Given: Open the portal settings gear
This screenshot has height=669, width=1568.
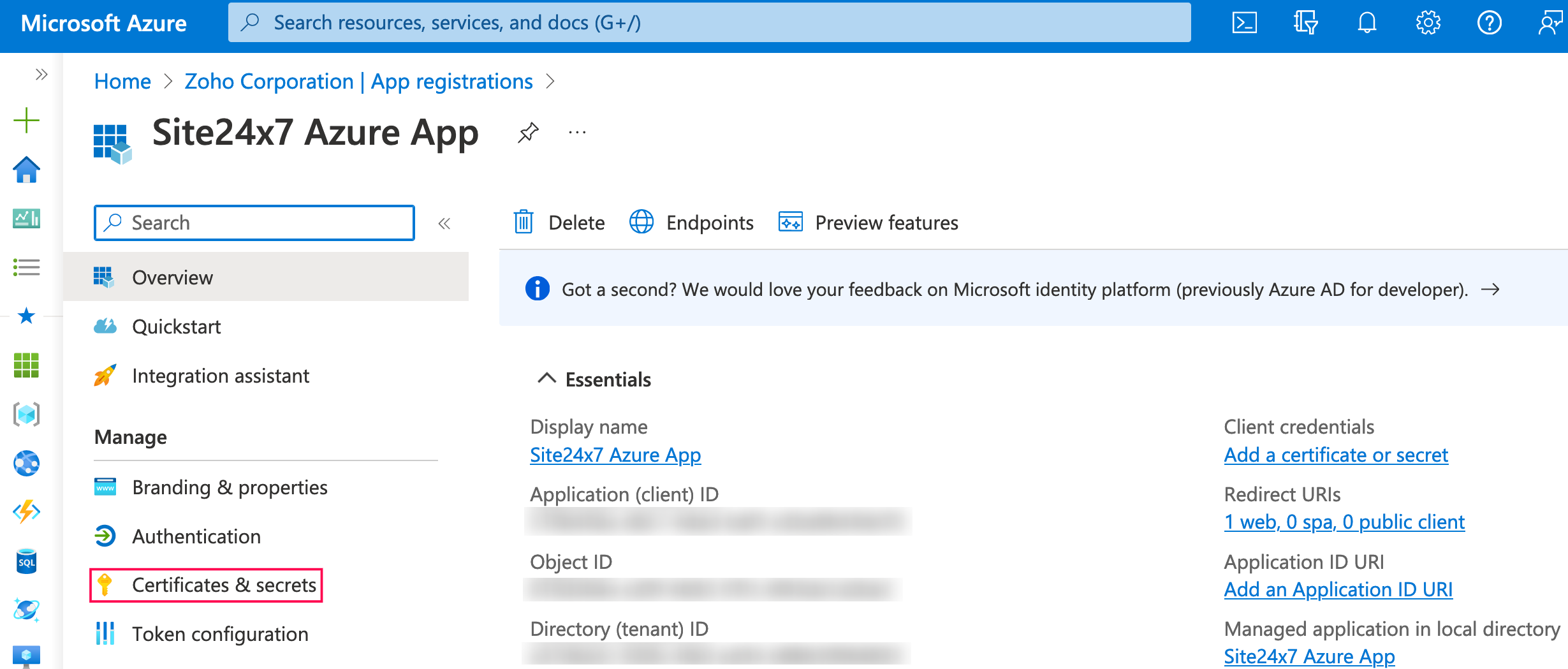Looking at the screenshot, I should pos(1428,23).
